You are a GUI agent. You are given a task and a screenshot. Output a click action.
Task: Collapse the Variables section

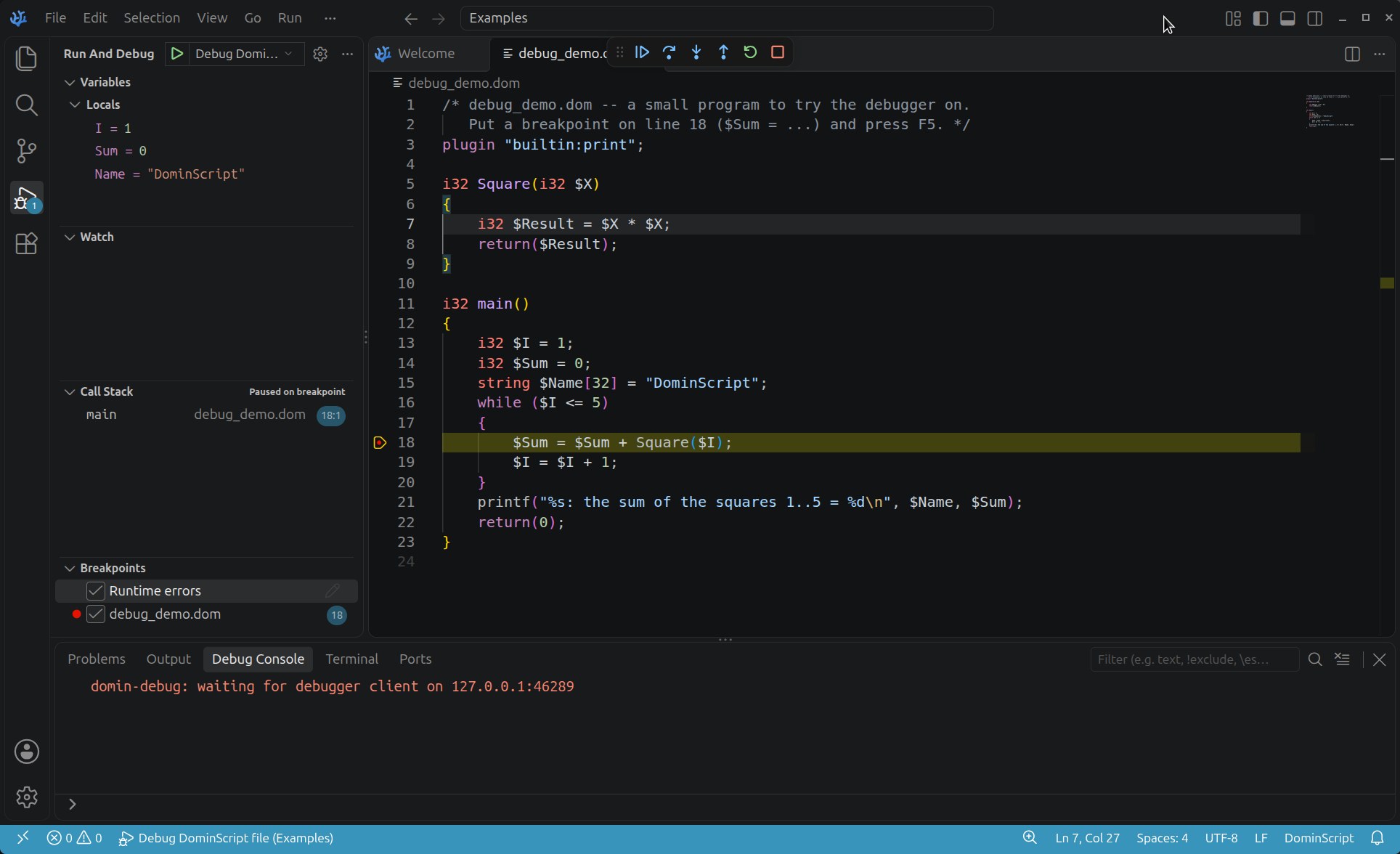pos(70,82)
